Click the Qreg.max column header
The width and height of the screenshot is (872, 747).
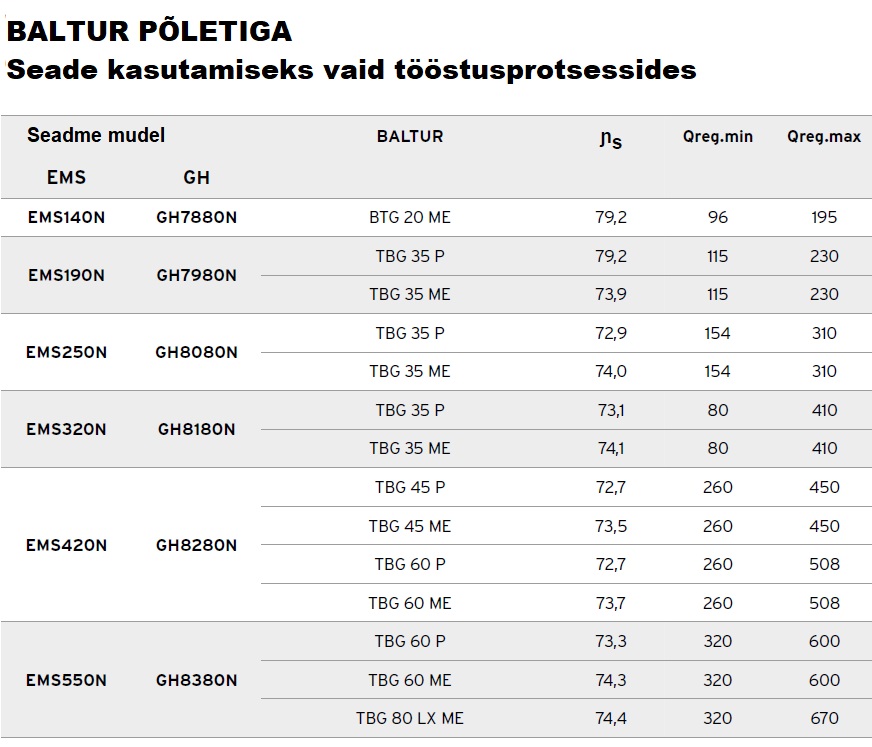click(x=824, y=136)
